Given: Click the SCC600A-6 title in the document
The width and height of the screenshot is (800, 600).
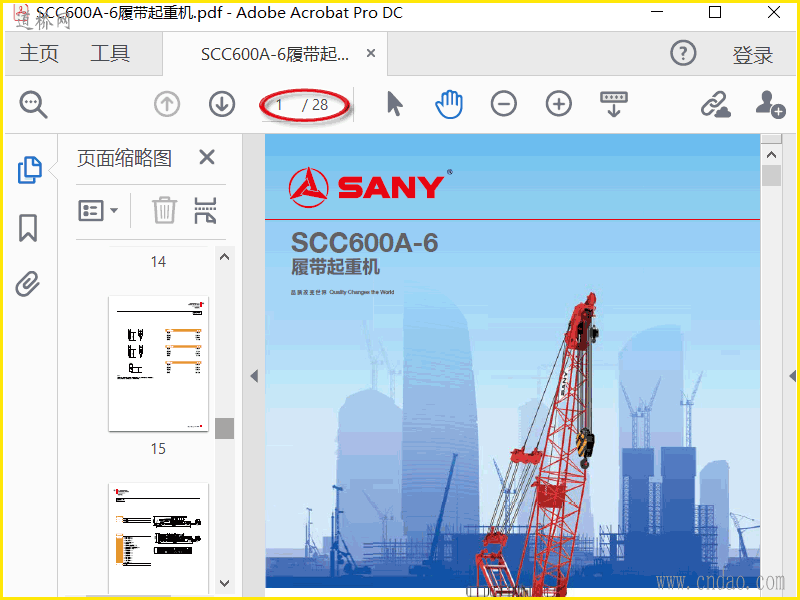Looking at the screenshot, I should click(x=364, y=243).
